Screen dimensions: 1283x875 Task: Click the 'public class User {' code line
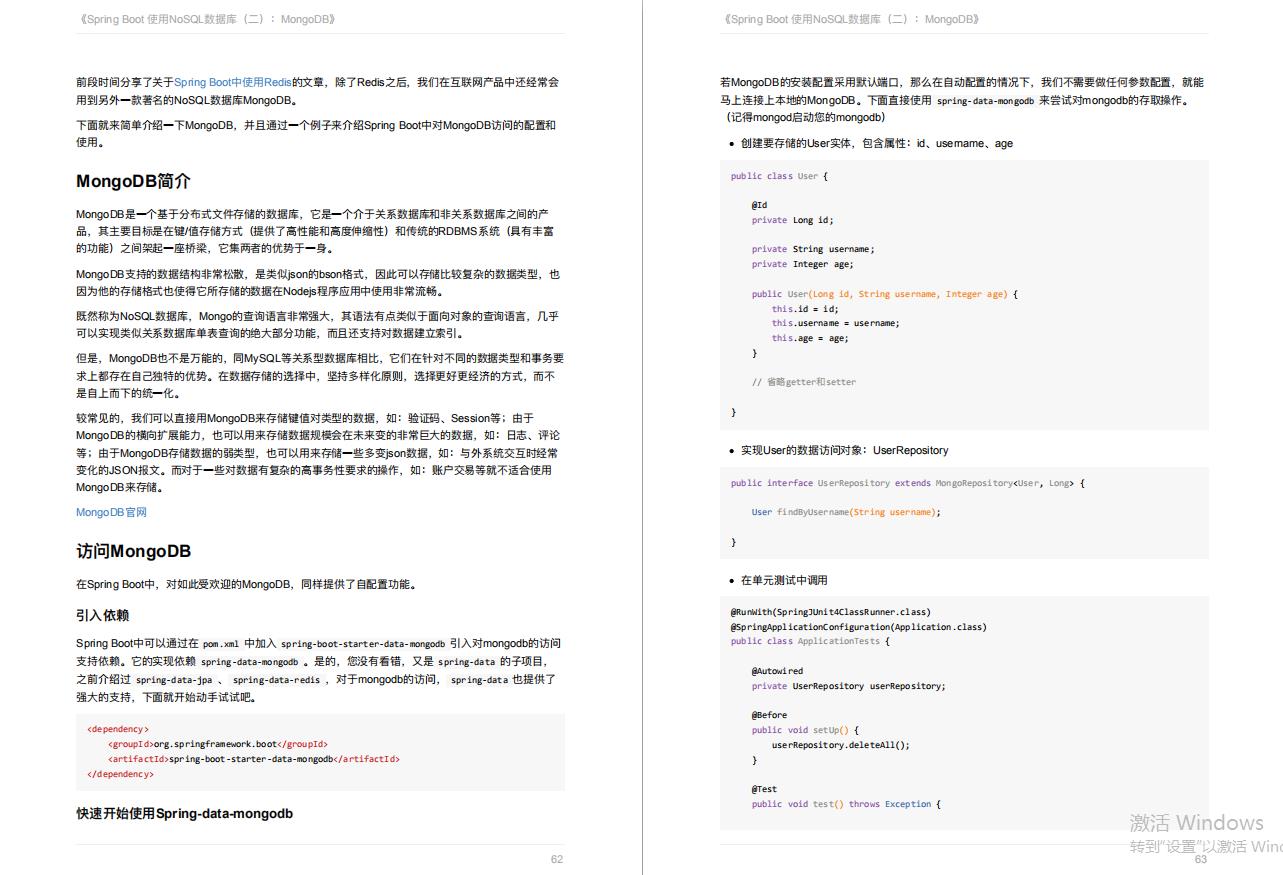click(779, 176)
